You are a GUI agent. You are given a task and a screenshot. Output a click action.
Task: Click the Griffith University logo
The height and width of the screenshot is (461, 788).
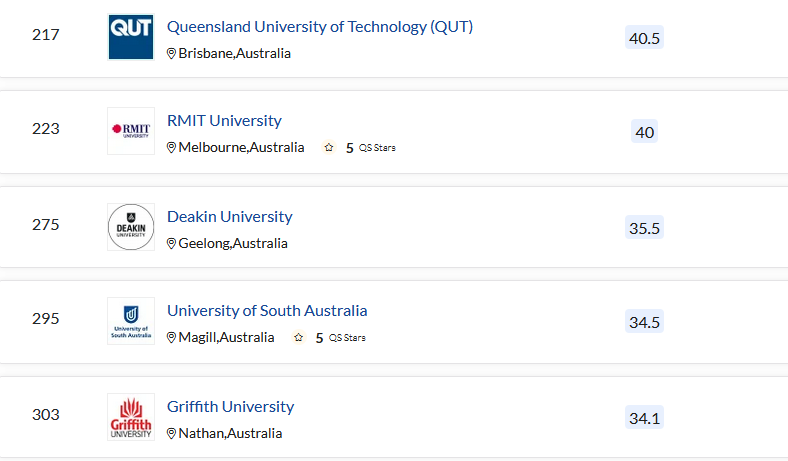pyautogui.click(x=131, y=417)
